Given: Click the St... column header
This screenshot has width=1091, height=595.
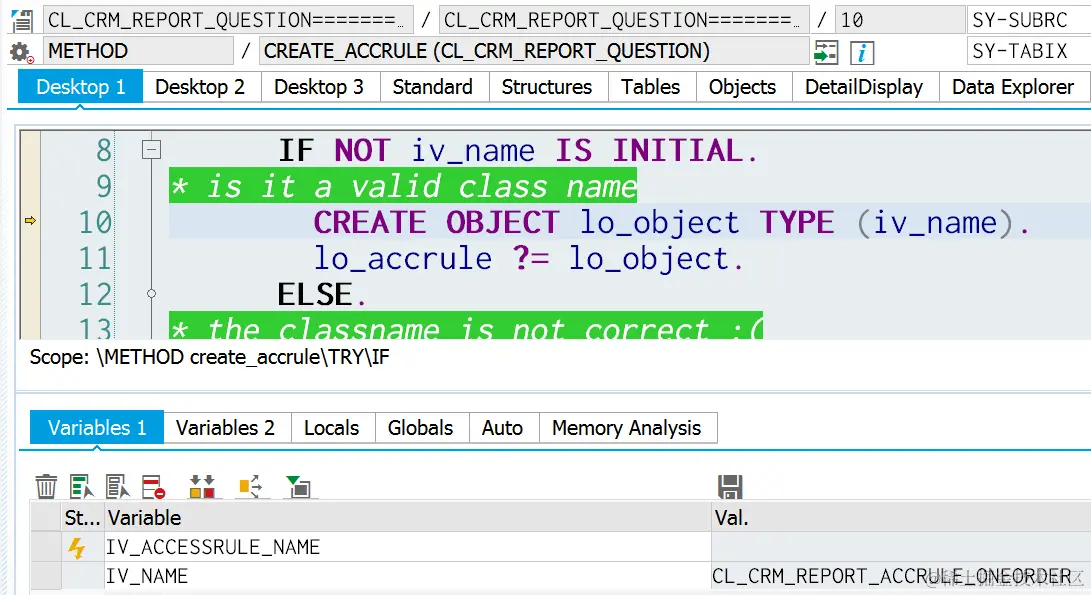Looking at the screenshot, I should tap(83, 518).
